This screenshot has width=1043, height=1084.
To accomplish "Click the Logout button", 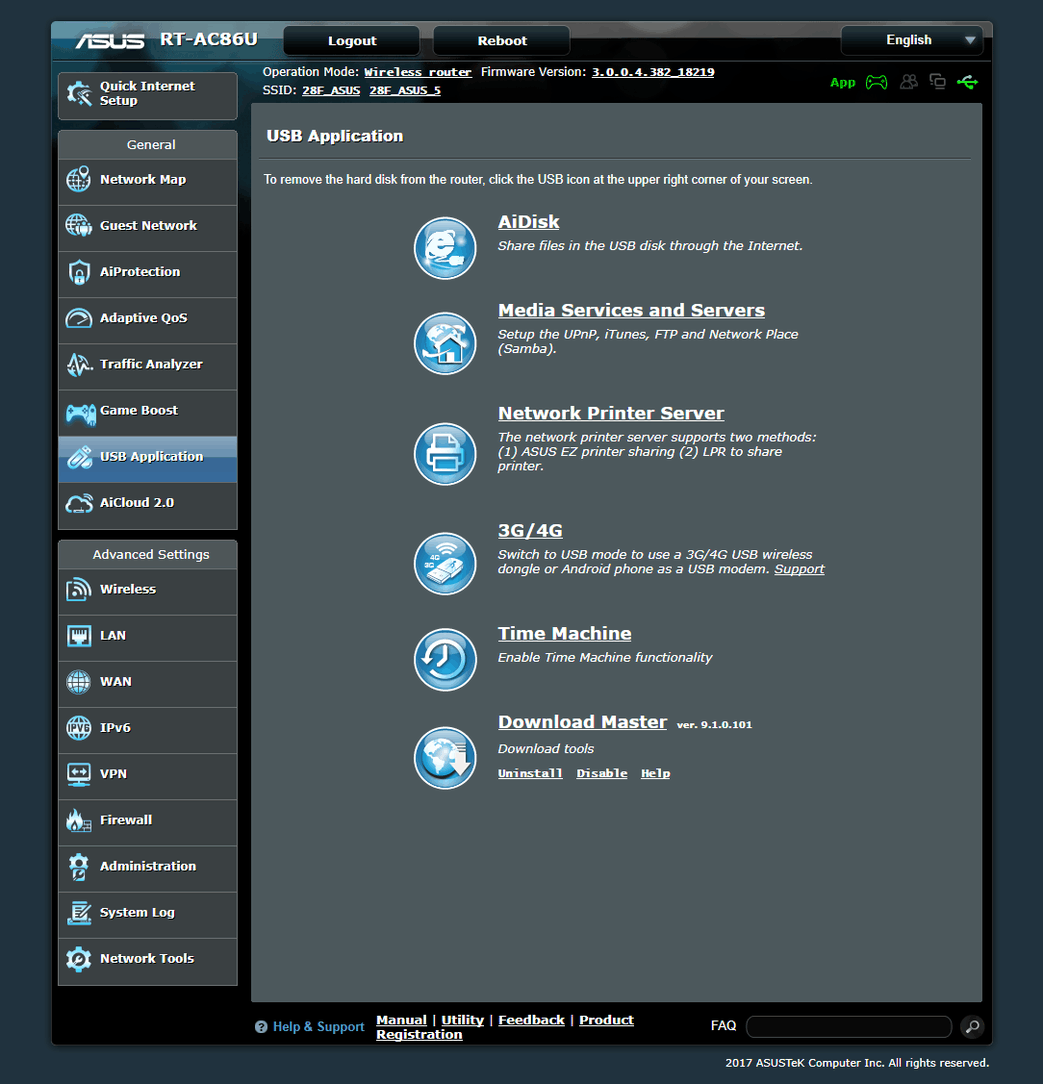I will coord(351,41).
